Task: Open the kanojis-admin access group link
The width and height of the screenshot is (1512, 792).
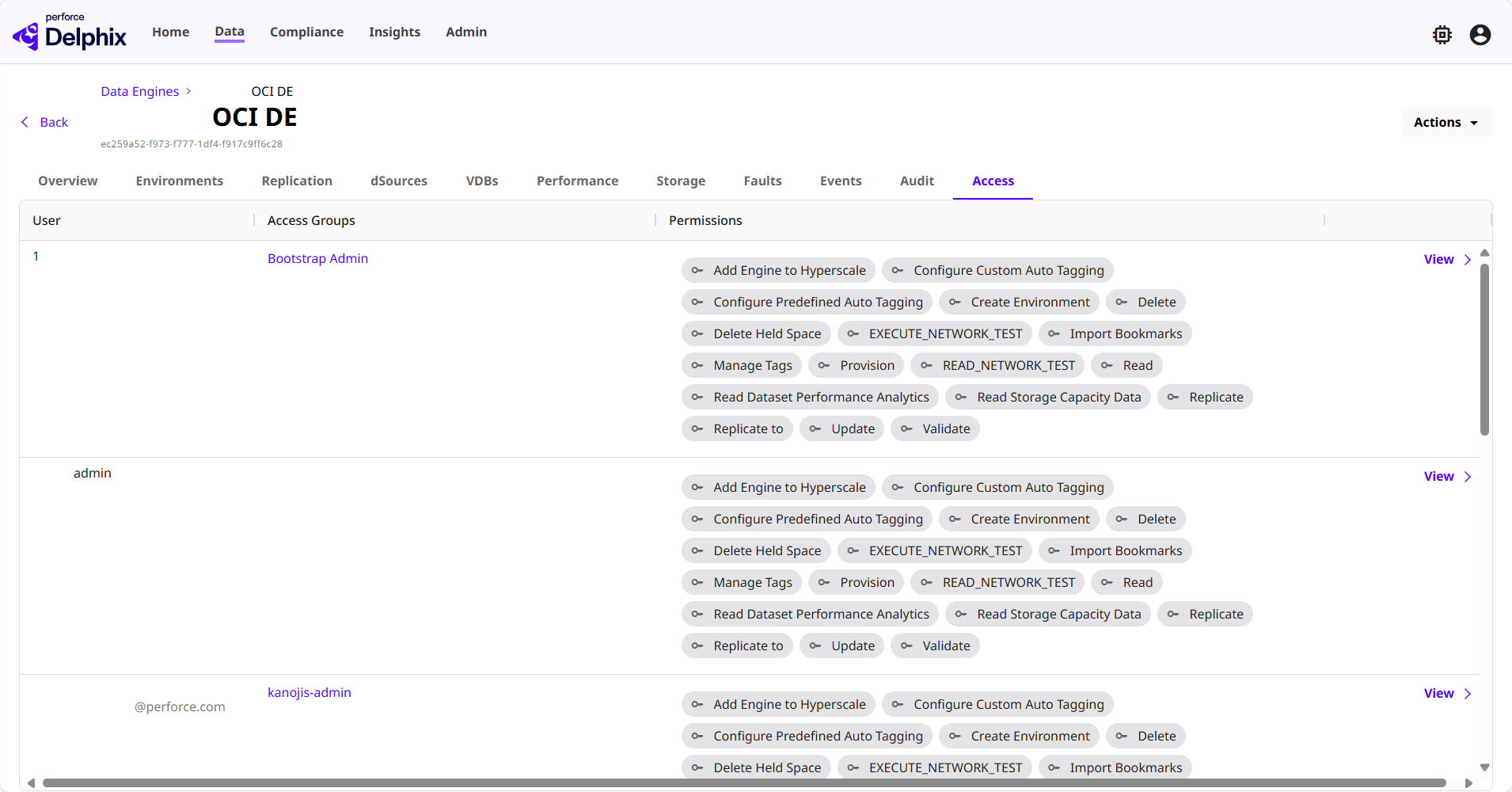Action: pyautogui.click(x=310, y=692)
